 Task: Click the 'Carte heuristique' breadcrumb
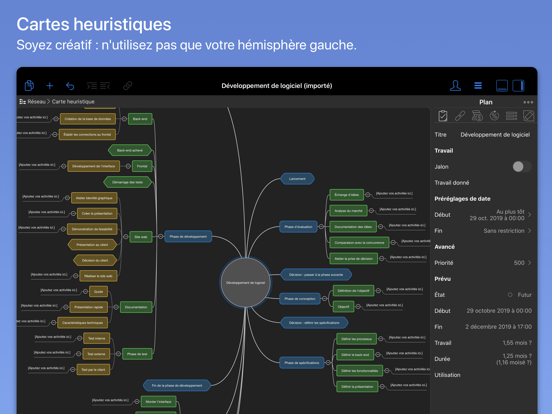[x=73, y=102]
